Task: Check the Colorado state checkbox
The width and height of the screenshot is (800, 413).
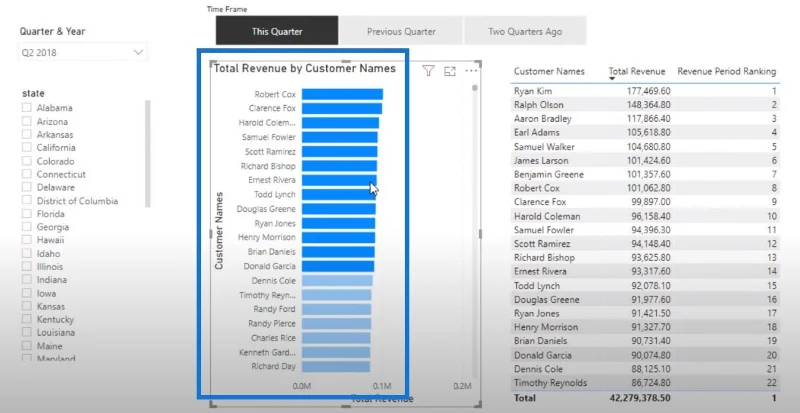Action: pyautogui.click(x=27, y=161)
